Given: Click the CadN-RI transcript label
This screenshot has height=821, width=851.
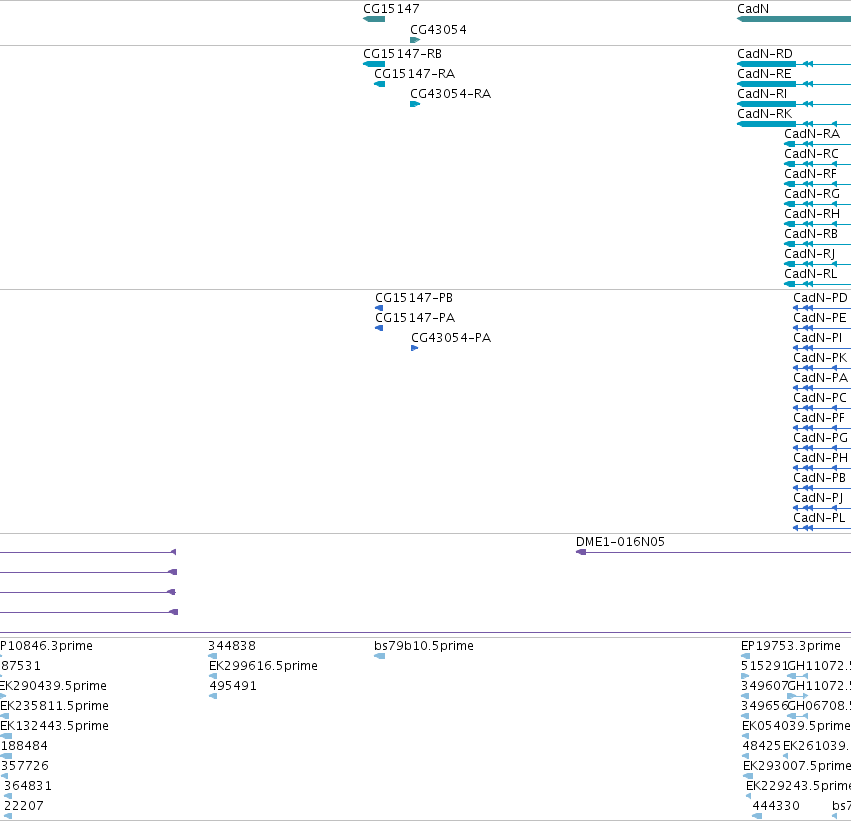Looking at the screenshot, I should click(x=761, y=94).
